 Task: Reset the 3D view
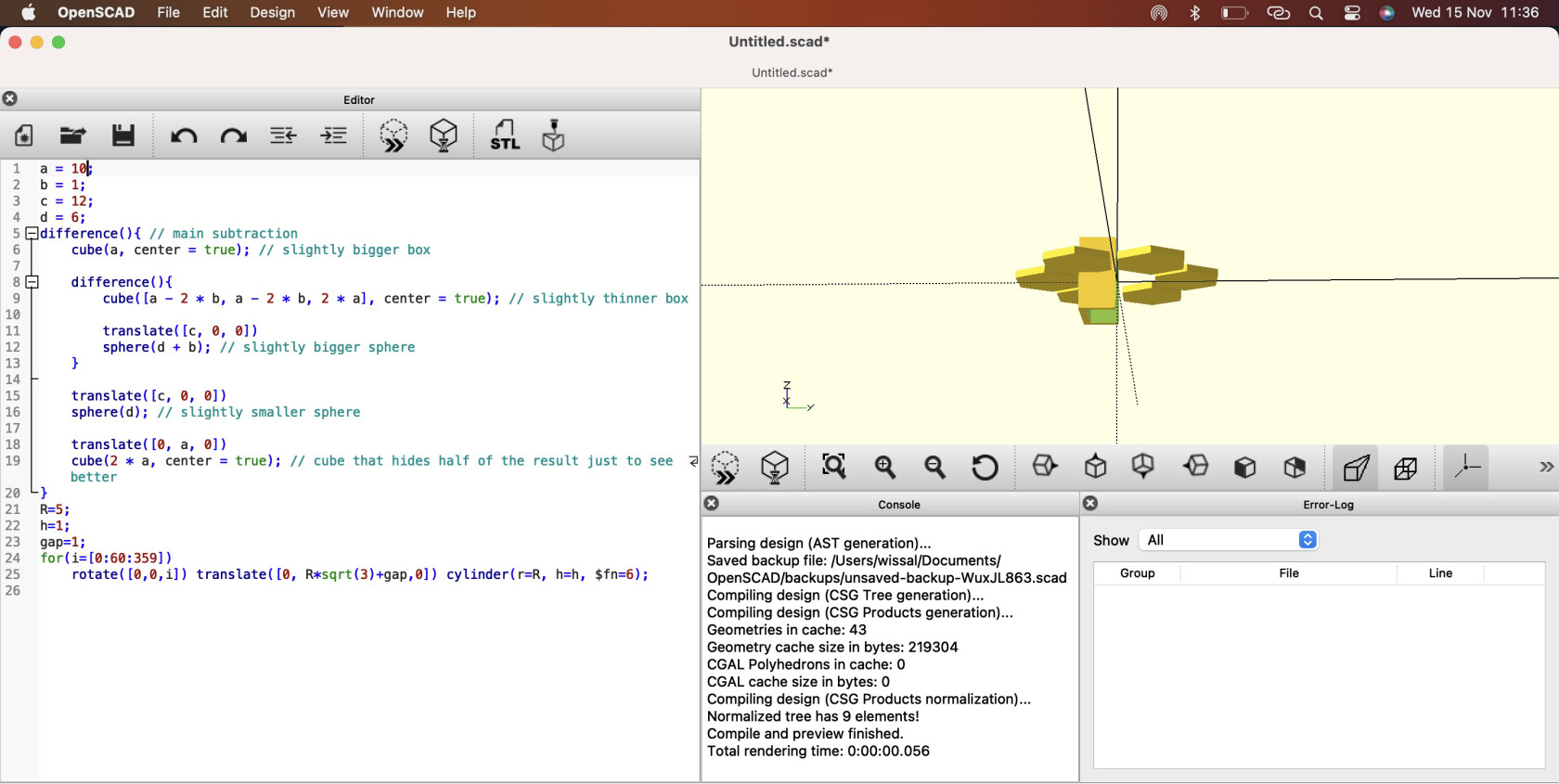point(986,467)
